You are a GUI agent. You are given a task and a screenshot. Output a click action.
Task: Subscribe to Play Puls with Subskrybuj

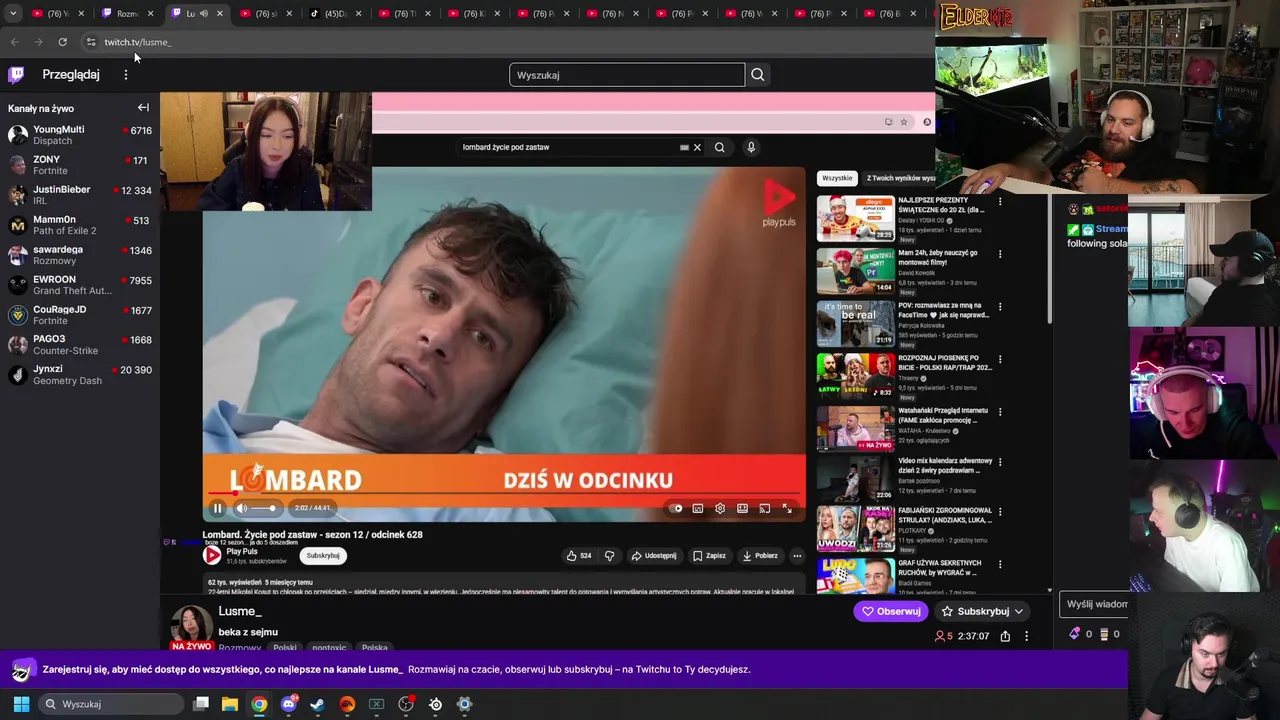pos(323,556)
